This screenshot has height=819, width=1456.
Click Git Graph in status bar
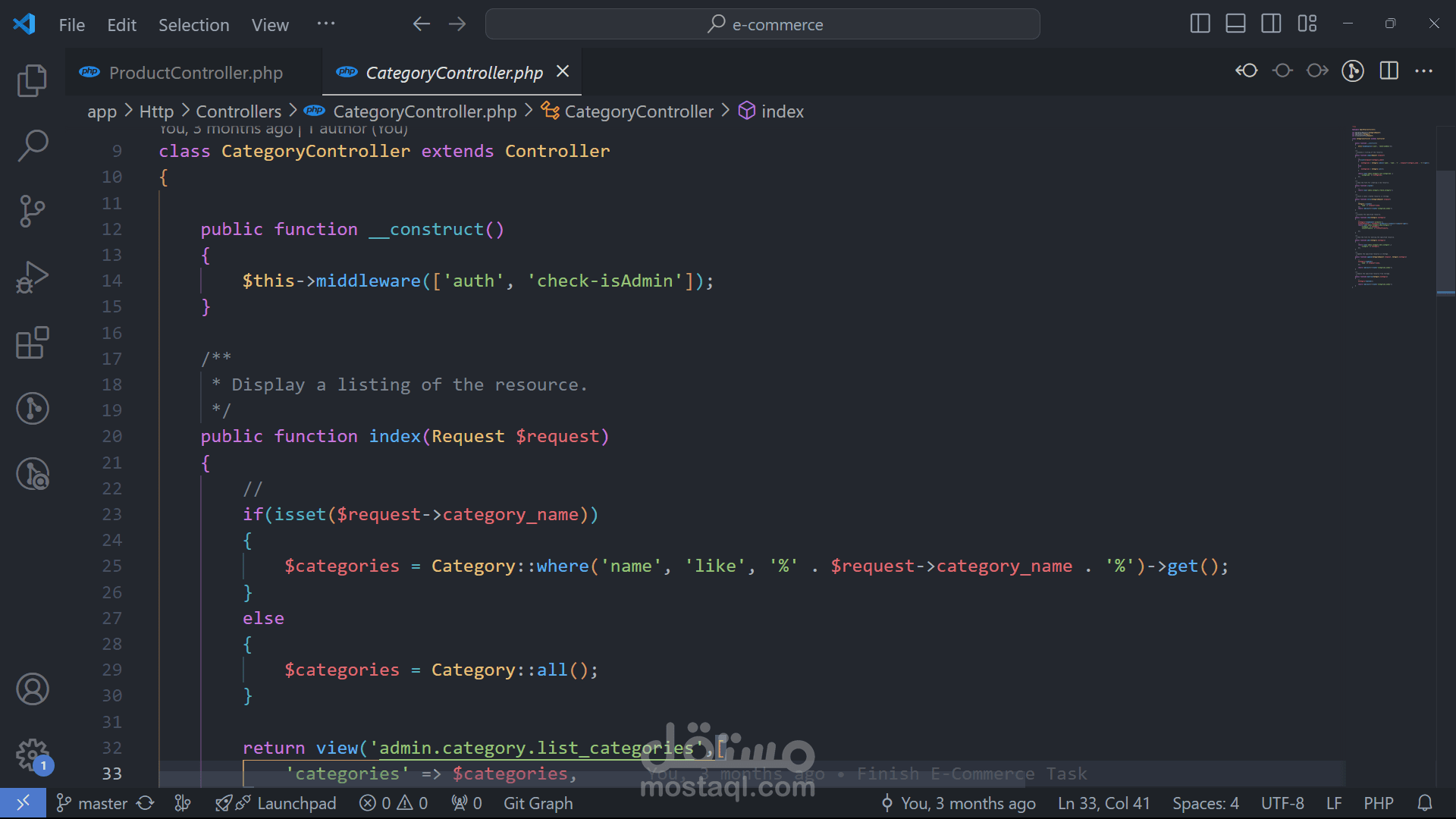click(538, 803)
